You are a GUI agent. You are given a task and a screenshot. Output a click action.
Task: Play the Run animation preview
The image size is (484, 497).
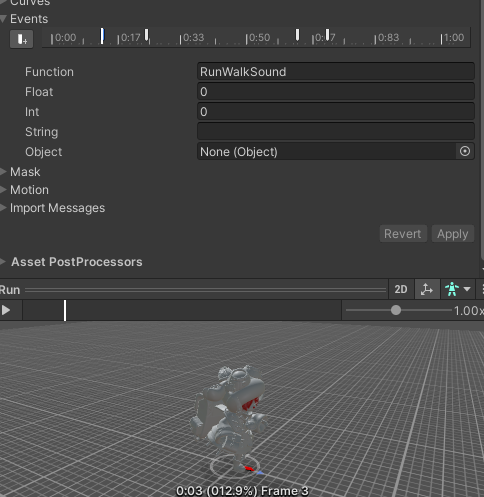coord(6,310)
